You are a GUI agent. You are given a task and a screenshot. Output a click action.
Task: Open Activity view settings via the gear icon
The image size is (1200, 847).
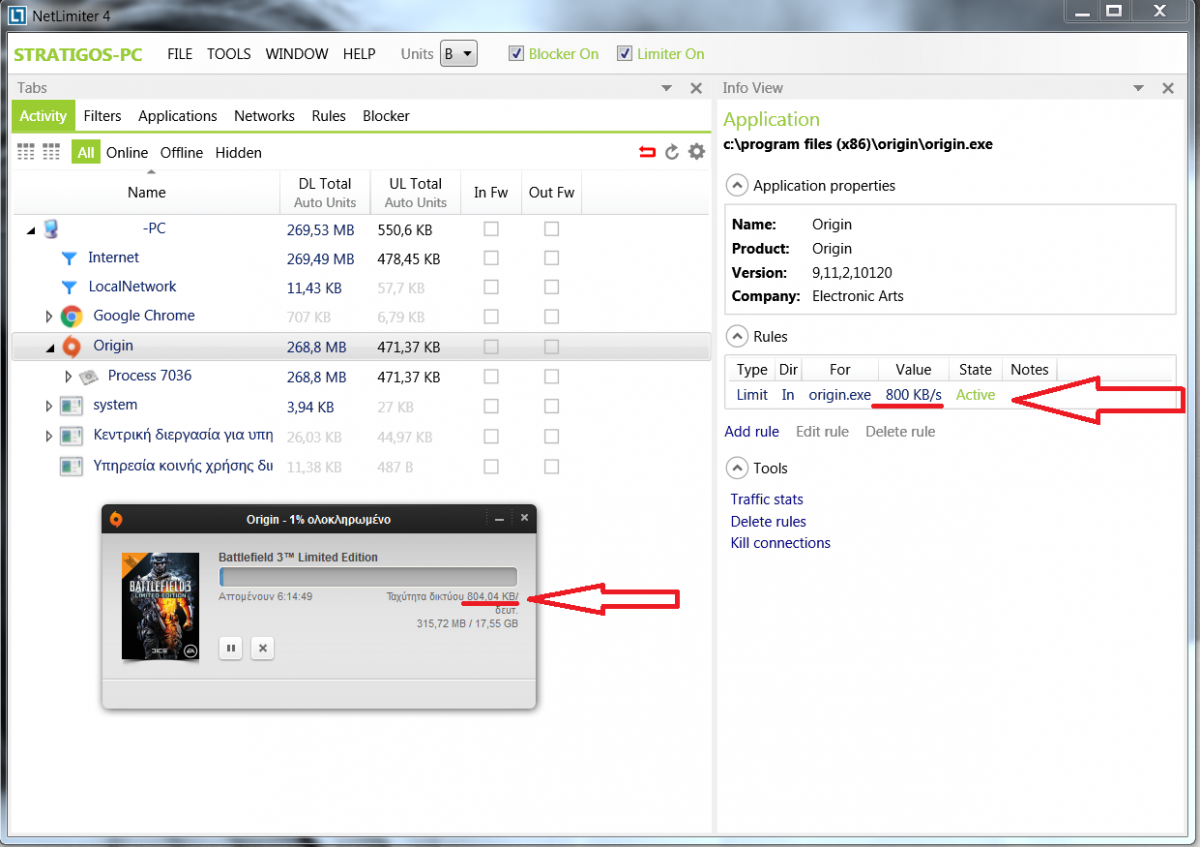click(697, 152)
